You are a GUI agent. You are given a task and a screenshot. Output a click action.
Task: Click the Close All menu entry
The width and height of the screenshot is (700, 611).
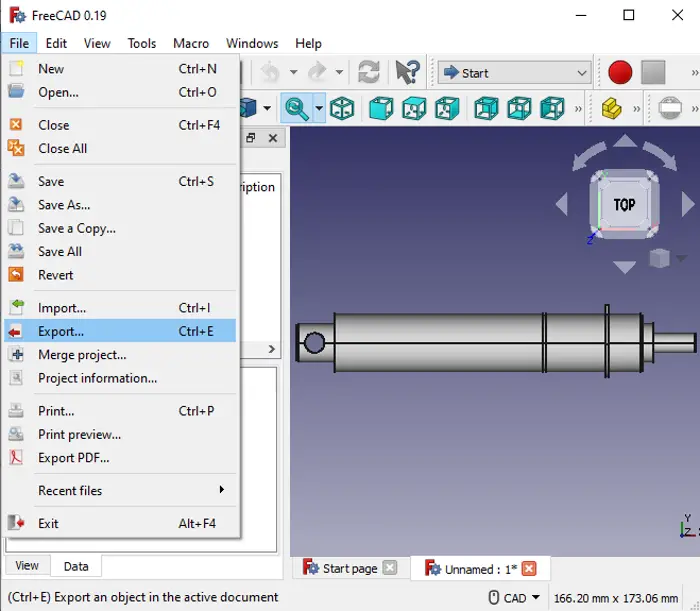tap(121, 148)
